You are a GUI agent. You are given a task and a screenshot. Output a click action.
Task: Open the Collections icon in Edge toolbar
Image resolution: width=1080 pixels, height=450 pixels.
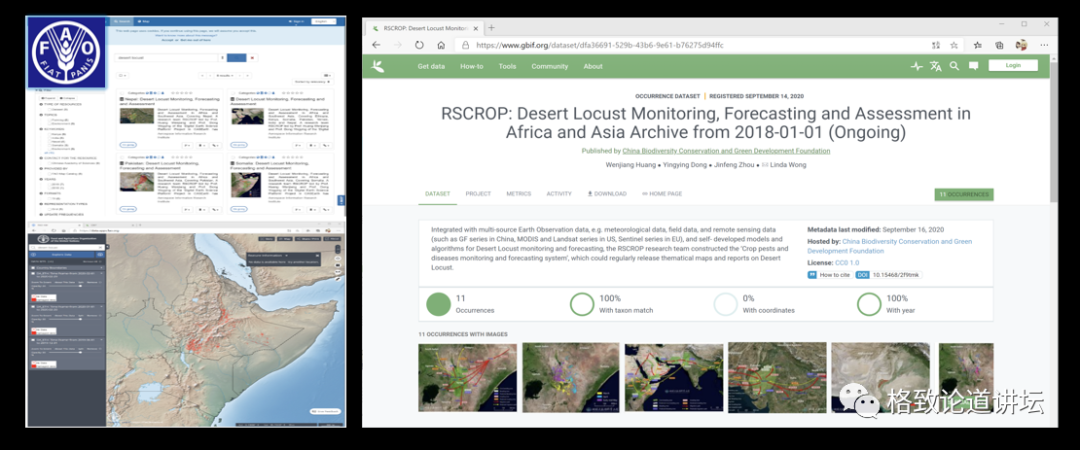(999, 45)
